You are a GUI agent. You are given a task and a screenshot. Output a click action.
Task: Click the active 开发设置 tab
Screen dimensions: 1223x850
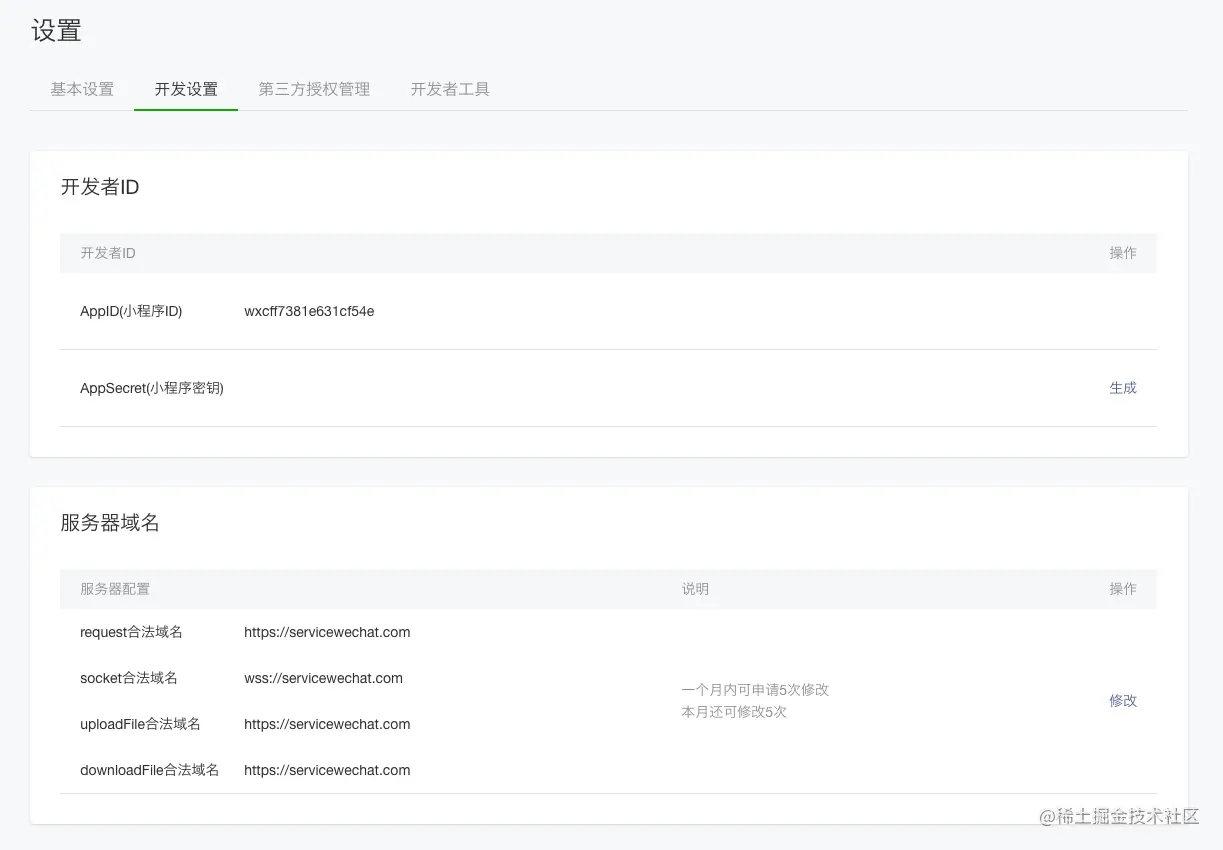coord(186,89)
